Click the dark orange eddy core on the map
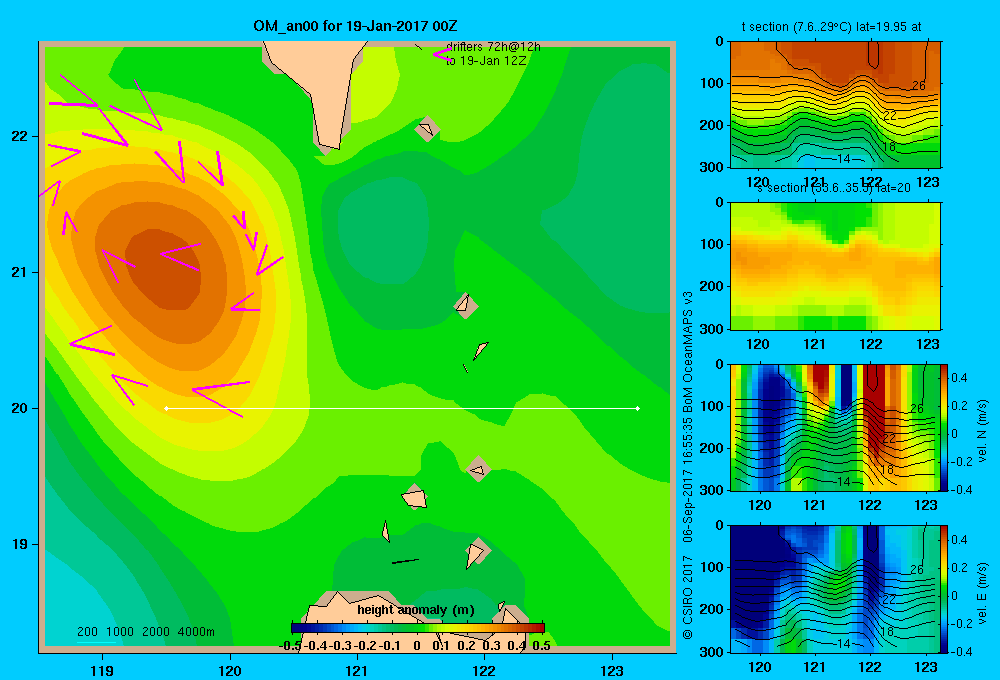The image size is (1000, 680). tap(165, 268)
